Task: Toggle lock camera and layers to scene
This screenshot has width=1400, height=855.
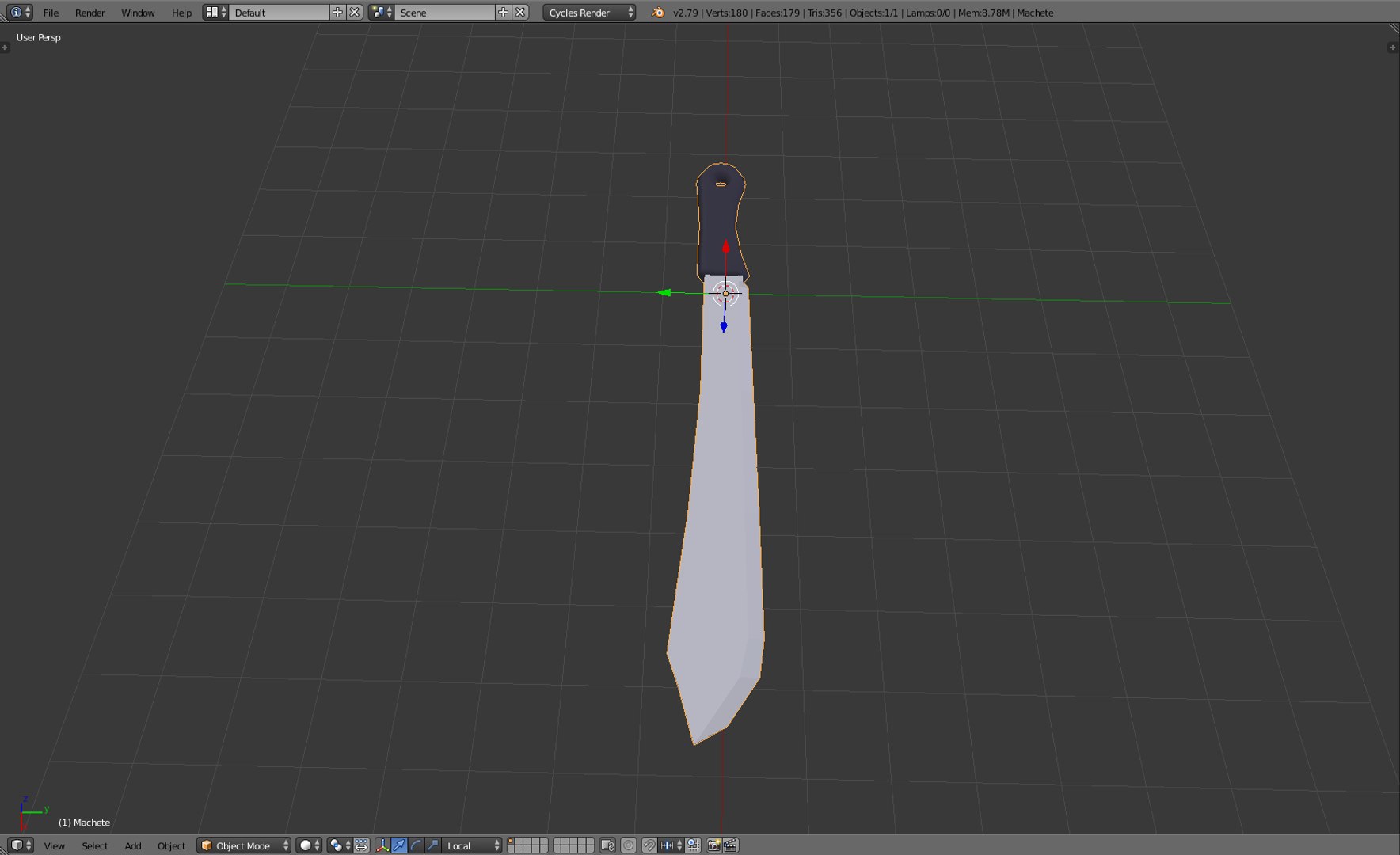Action: coord(608,845)
